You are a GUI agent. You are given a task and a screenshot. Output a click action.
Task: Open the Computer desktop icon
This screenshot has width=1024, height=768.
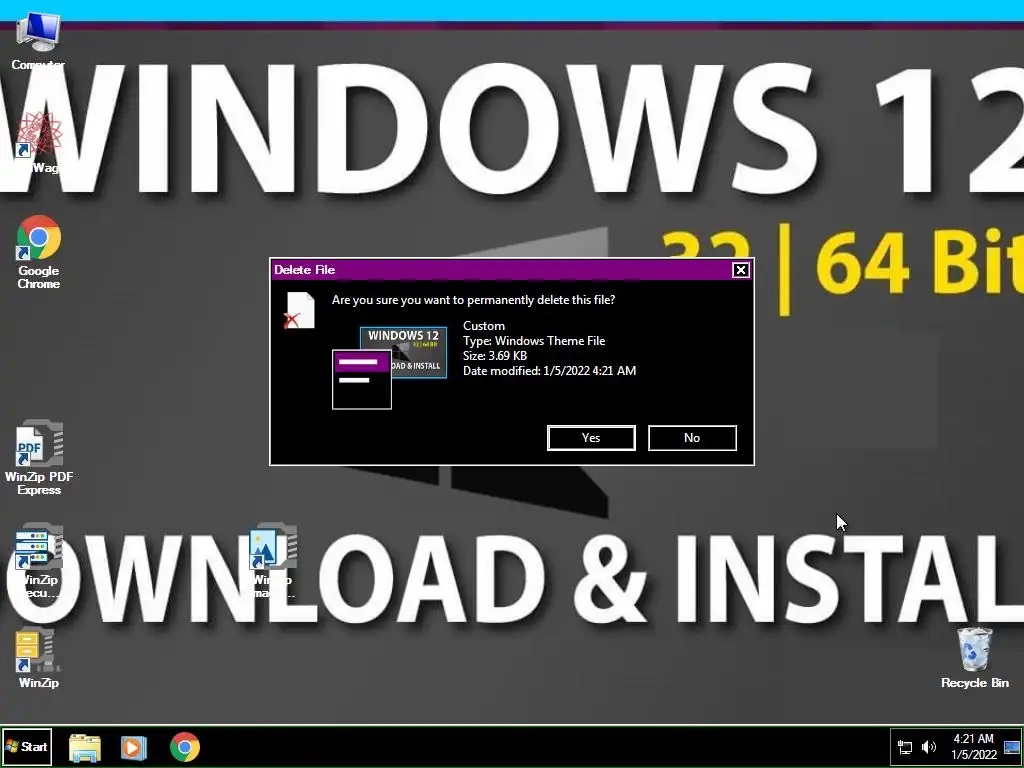click(38, 40)
